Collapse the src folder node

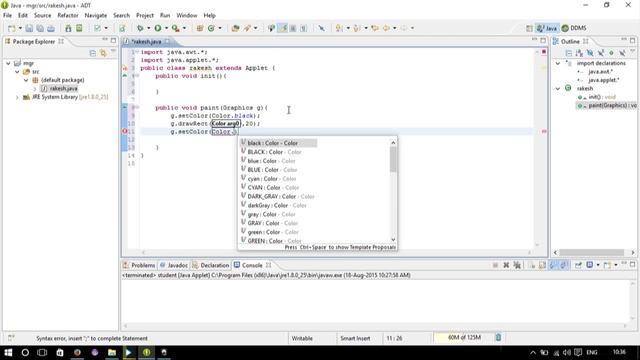[x=17, y=71]
